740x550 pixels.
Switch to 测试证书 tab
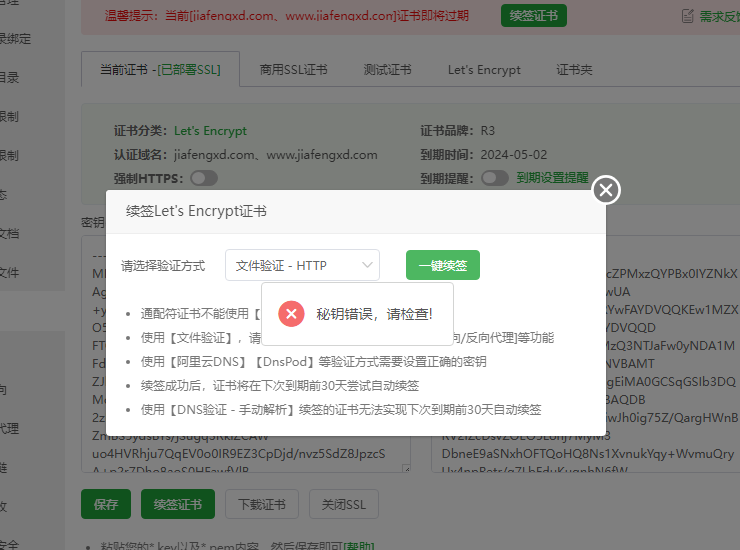(387, 70)
